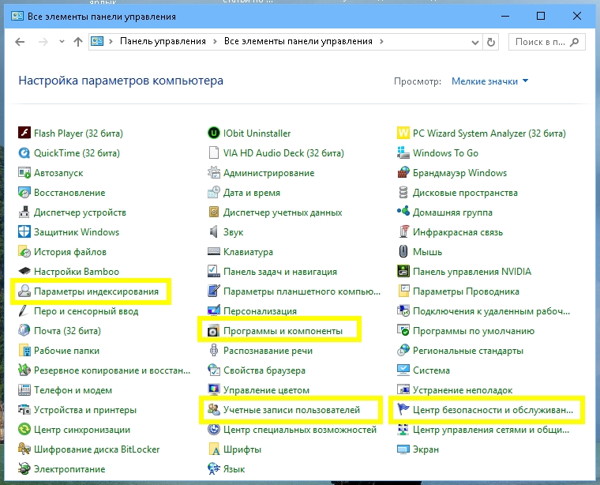Open the Свойства браузера link
This screenshot has width=600, height=485.
[264, 371]
